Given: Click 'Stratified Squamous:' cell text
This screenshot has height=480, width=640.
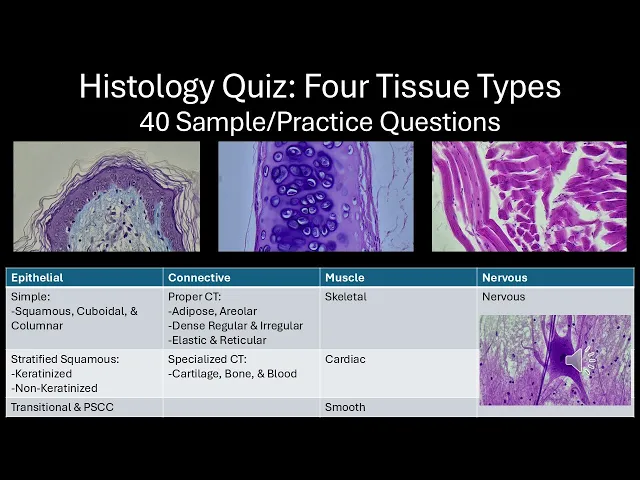Looking at the screenshot, I should coord(65,359).
